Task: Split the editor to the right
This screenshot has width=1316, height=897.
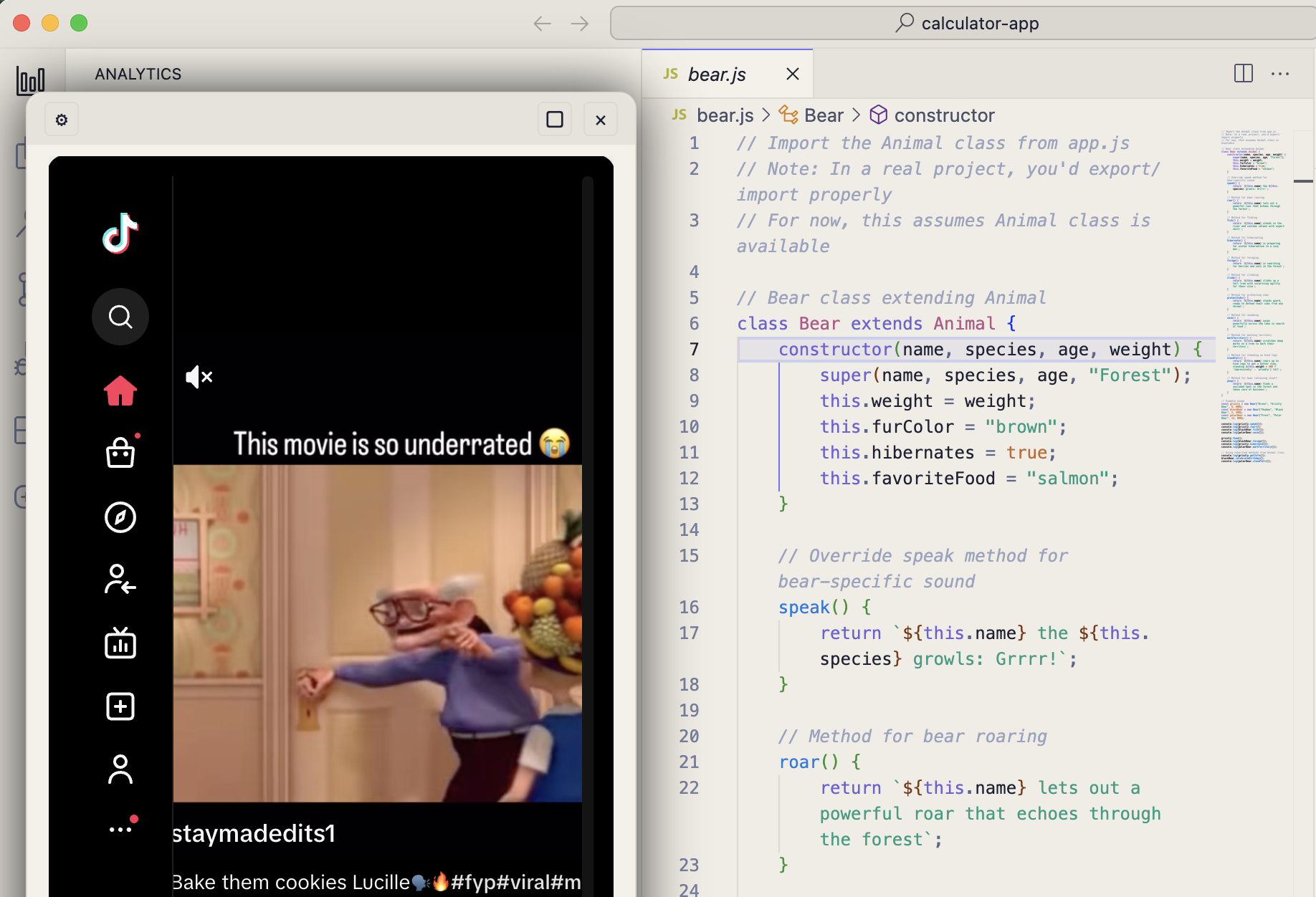Action: [1244, 74]
